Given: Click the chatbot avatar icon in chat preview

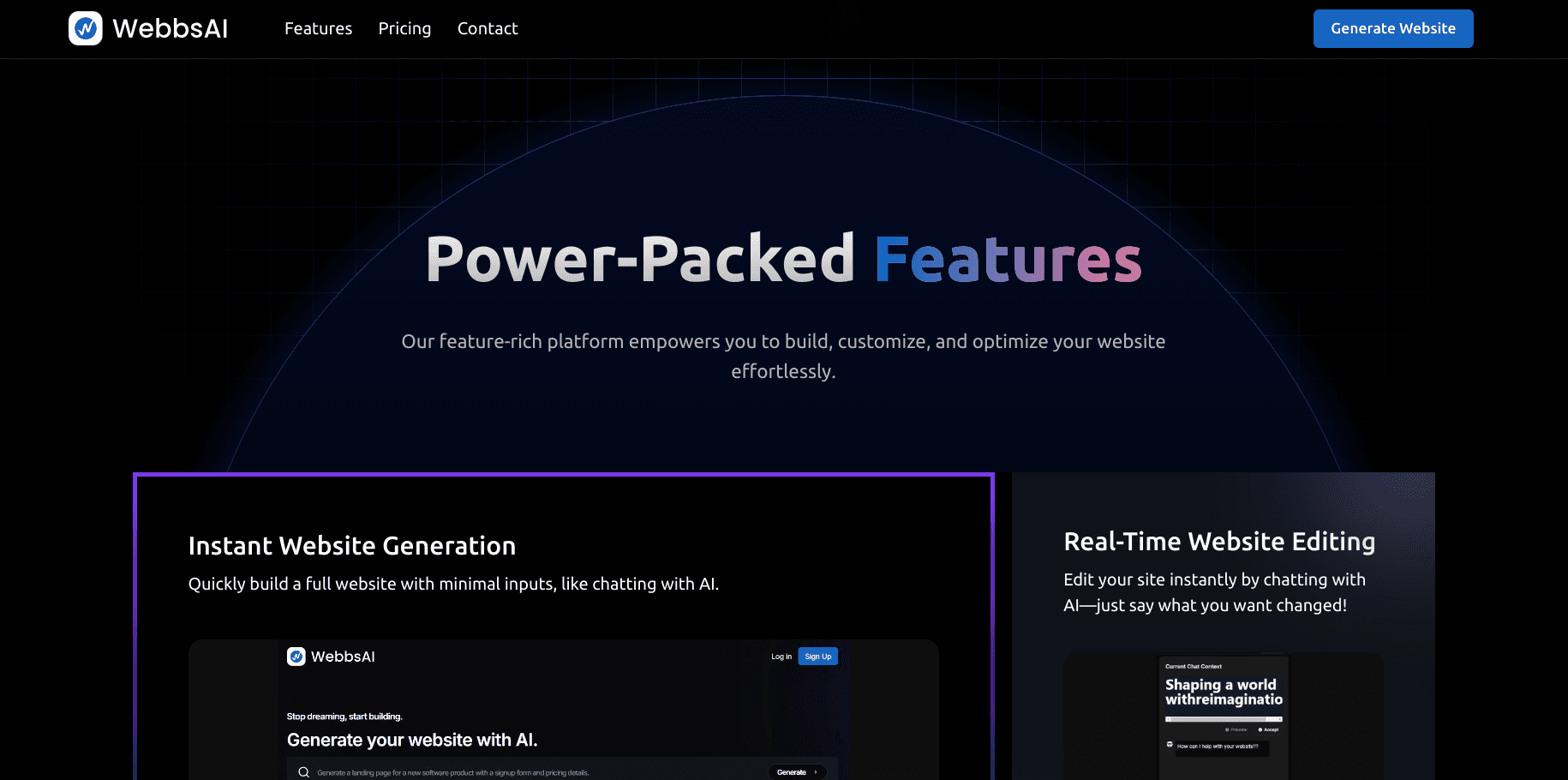Looking at the screenshot, I should click(1170, 745).
